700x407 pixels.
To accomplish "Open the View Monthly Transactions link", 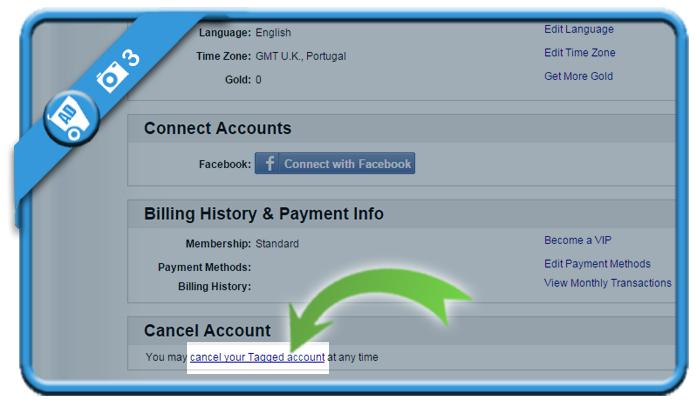I will click(608, 283).
